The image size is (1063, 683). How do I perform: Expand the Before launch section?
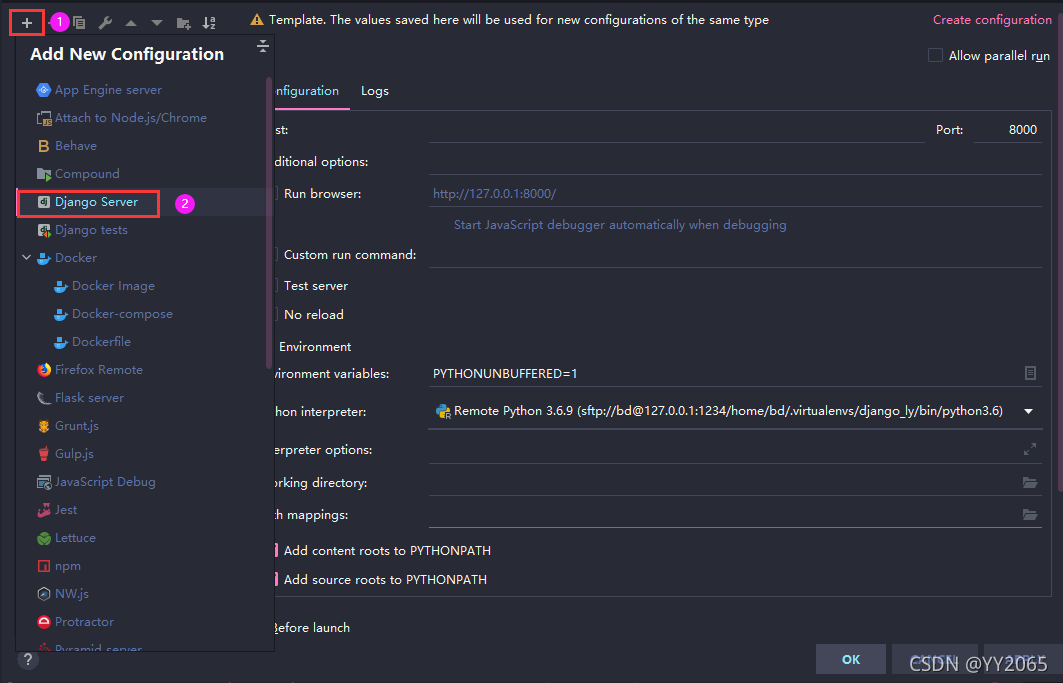pyautogui.click(x=312, y=628)
